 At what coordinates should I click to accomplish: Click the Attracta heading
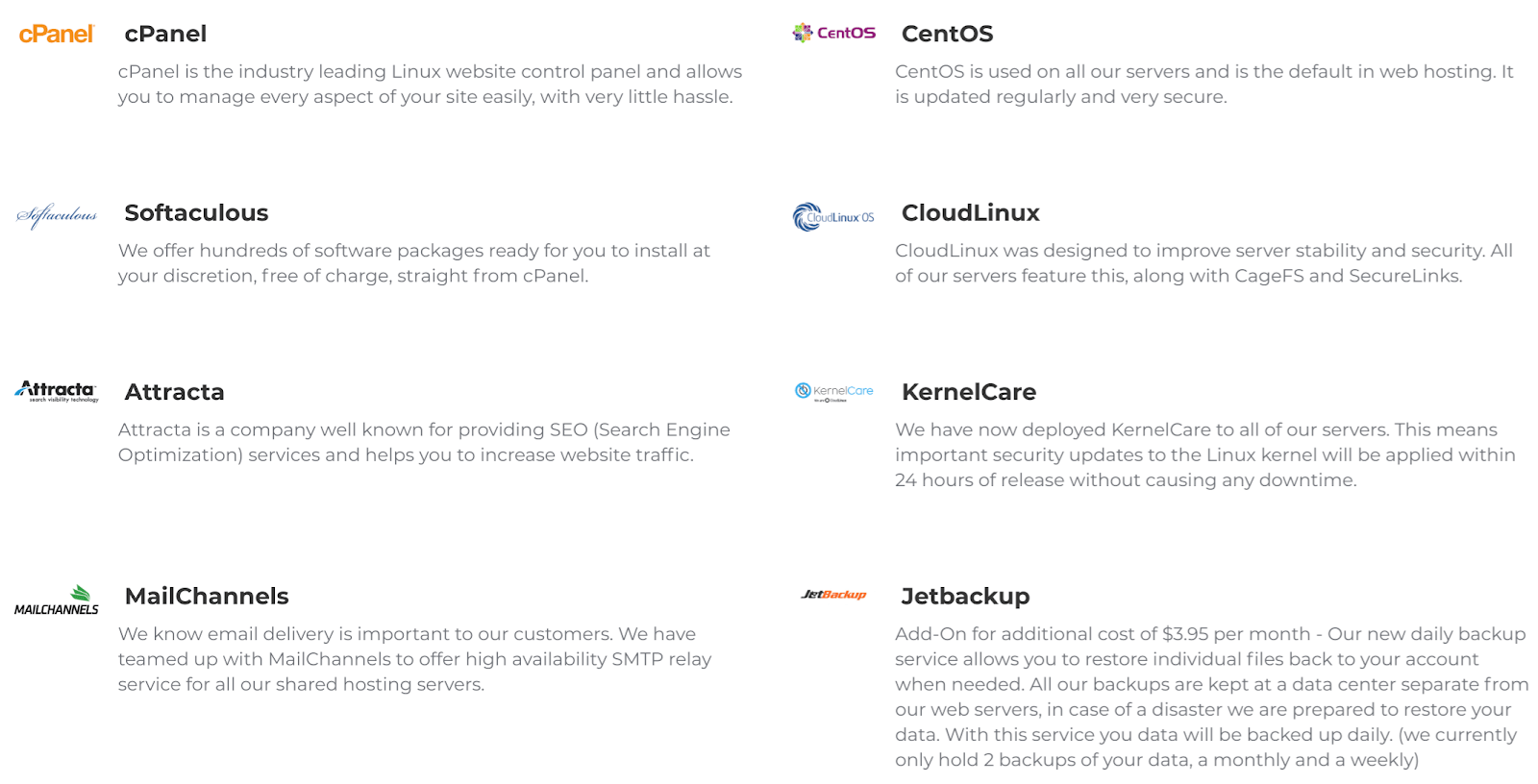tap(174, 392)
